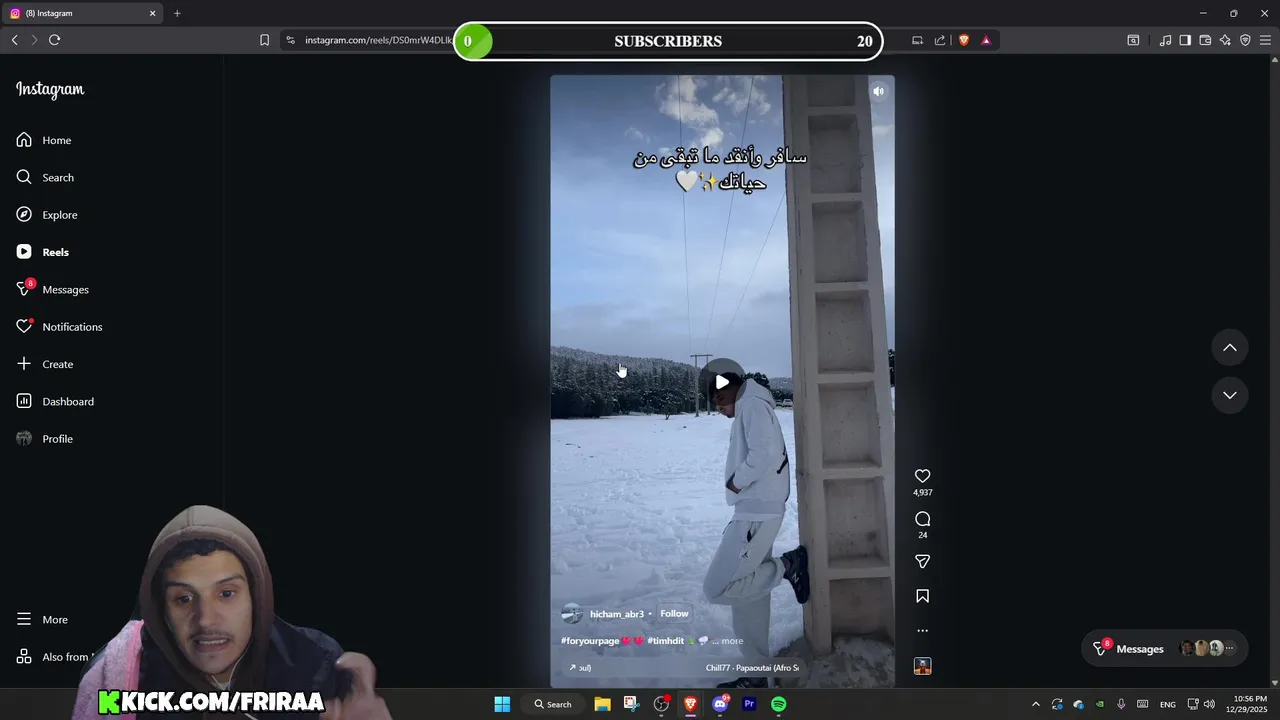Viewport: 1280px width, 720px height.
Task: Open Instagram Home in the sidebar
Action: 44,140
